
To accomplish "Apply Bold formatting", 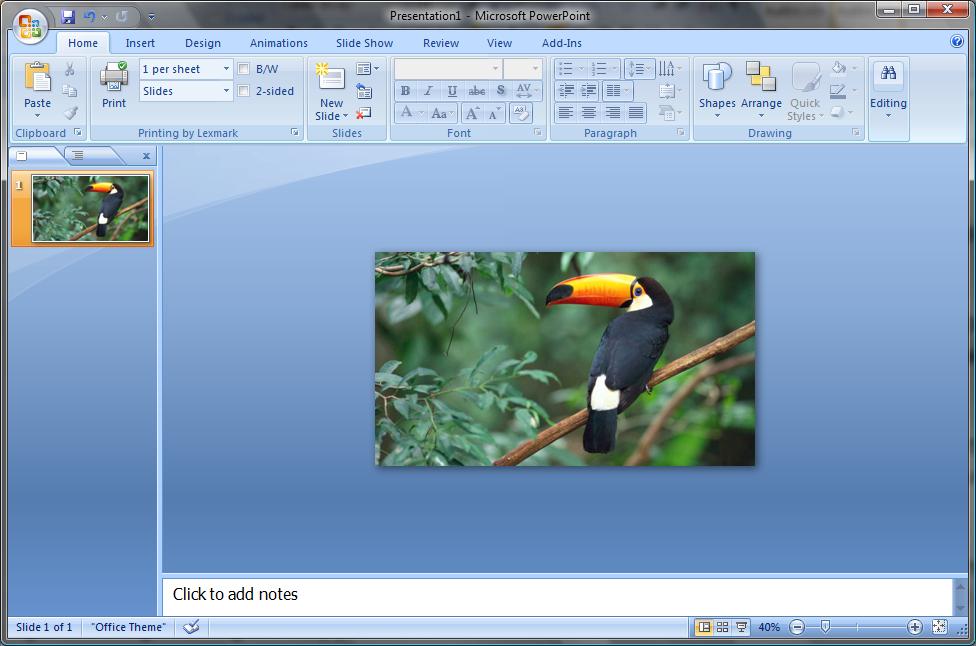I will (405, 91).
